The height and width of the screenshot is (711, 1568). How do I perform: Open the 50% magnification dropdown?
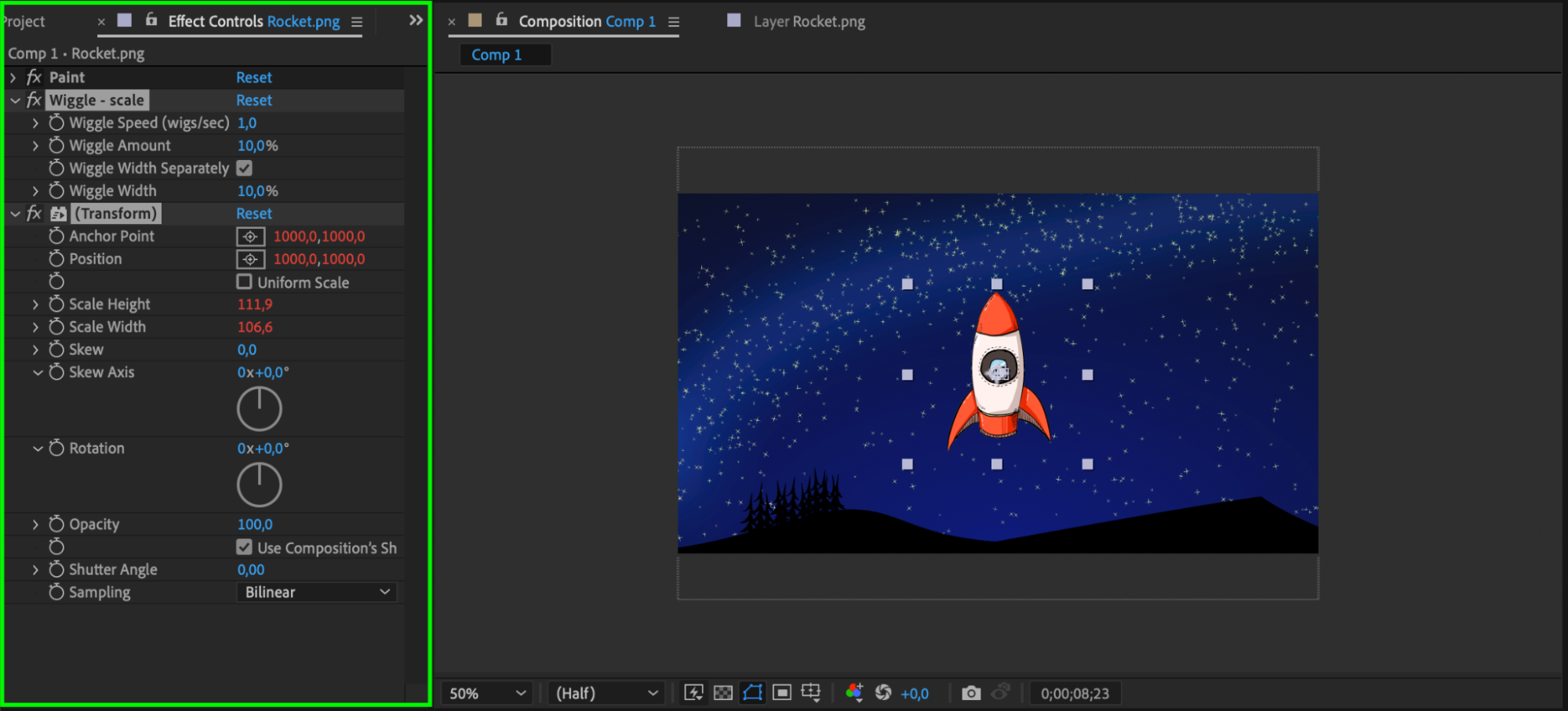coord(486,694)
